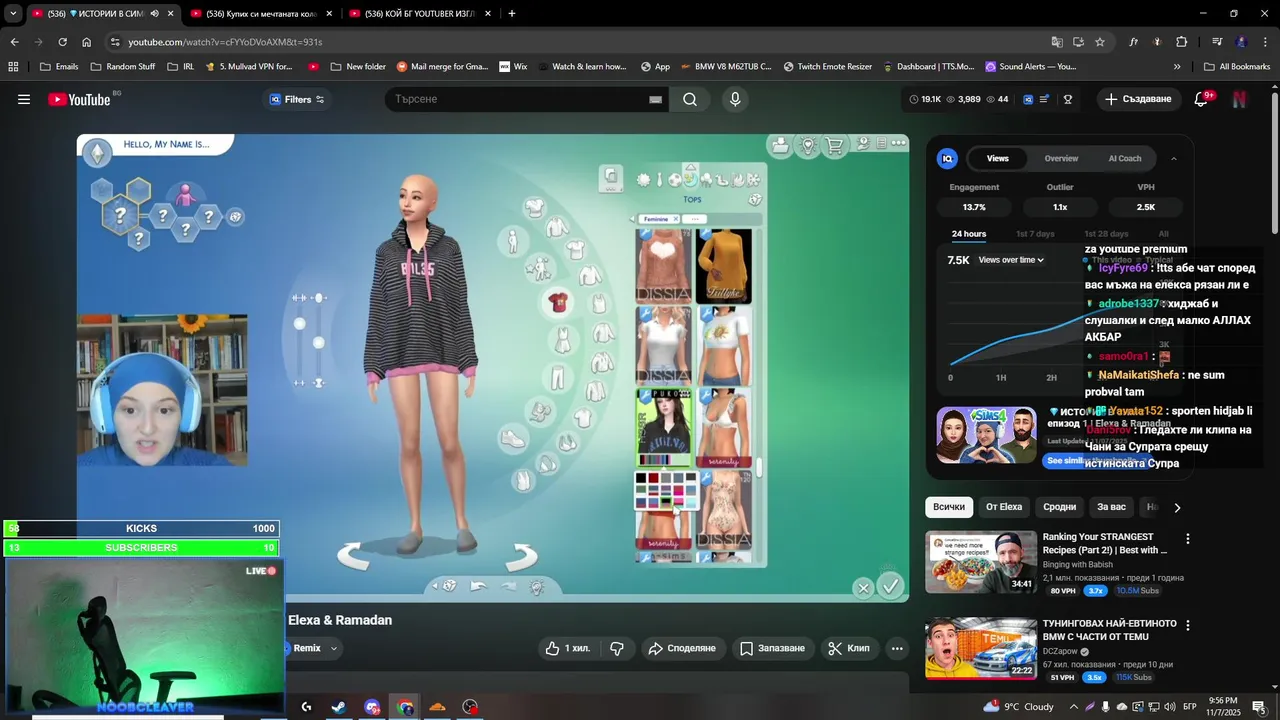1280x720 pixels.
Task: Click the Запазване save button
Action: (x=772, y=648)
